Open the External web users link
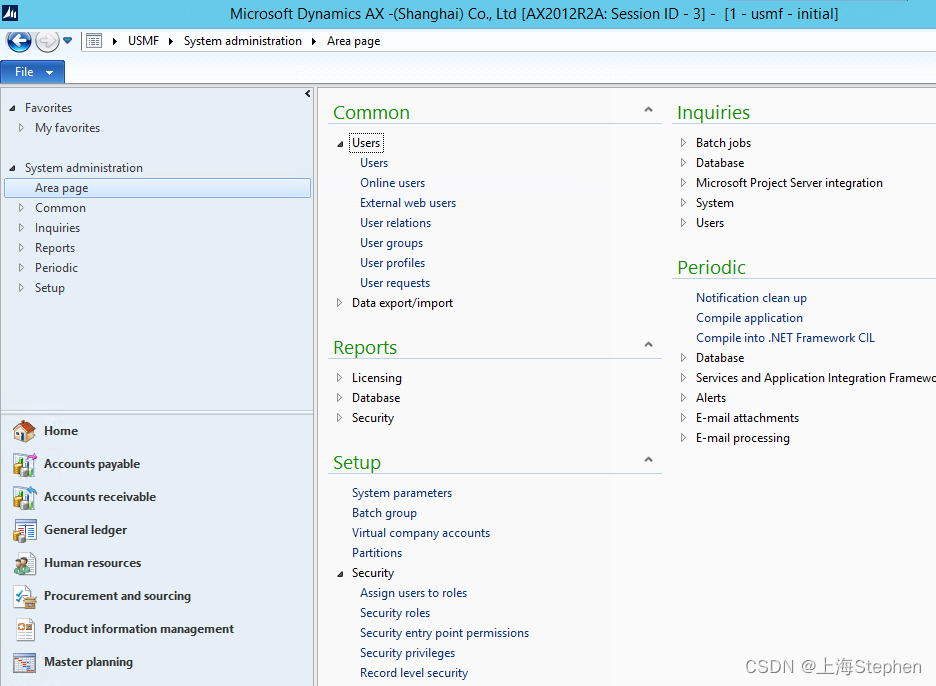The width and height of the screenshot is (936, 686). [408, 203]
